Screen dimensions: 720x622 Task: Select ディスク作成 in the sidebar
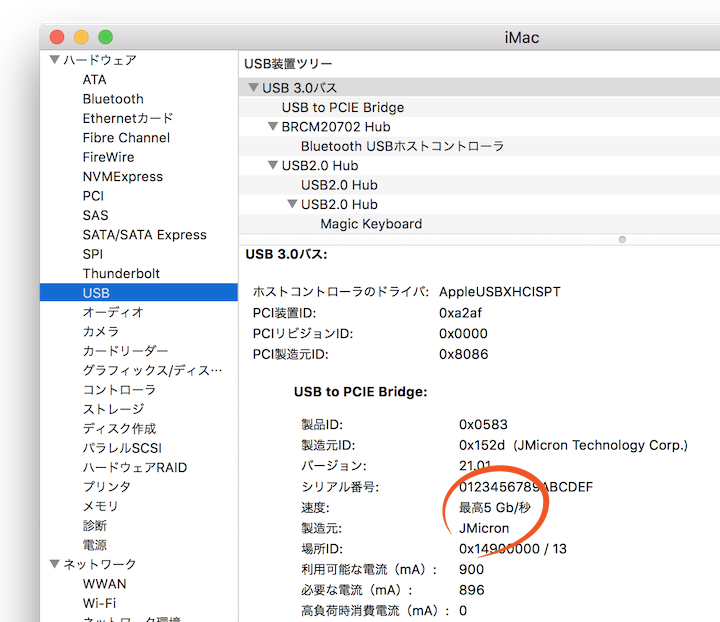click(119, 429)
